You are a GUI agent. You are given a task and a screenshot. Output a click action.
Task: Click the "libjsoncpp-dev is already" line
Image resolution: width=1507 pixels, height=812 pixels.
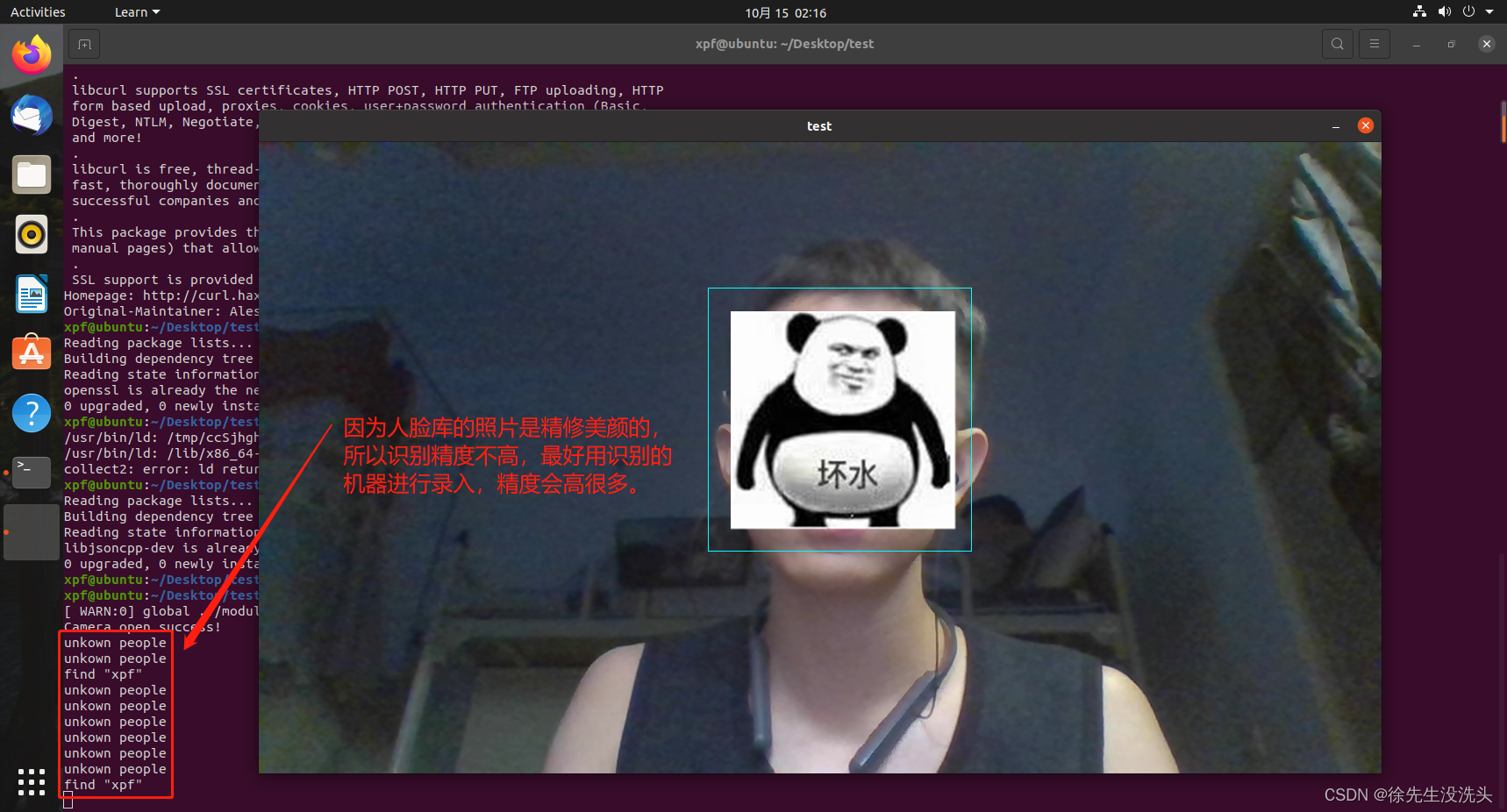(161, 548)
